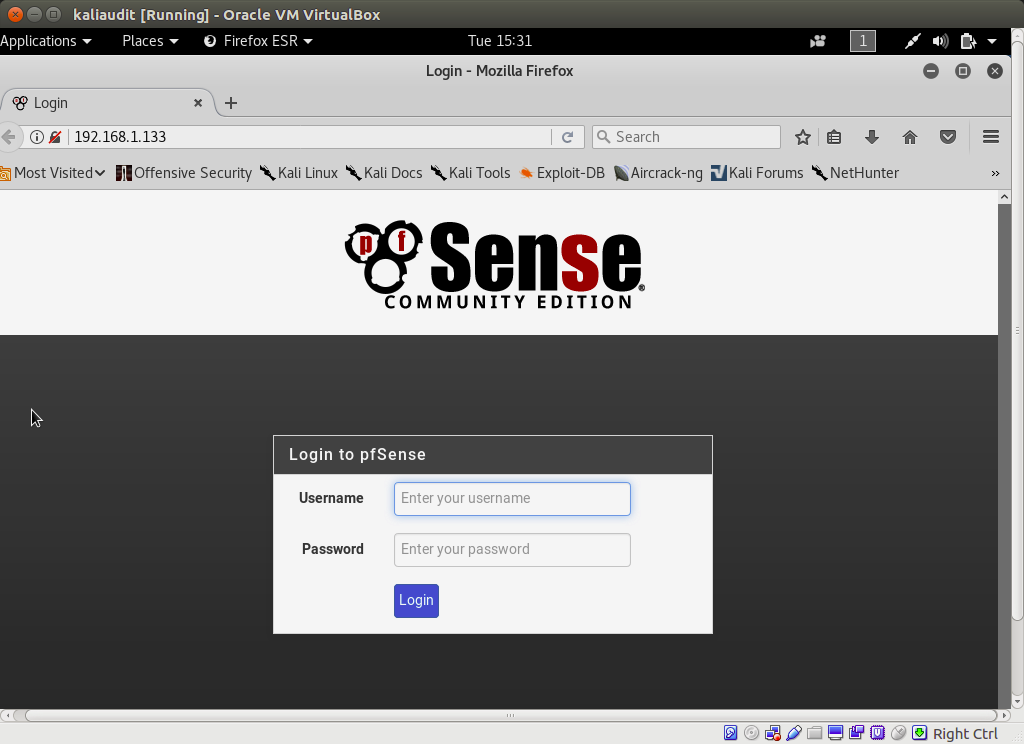
Task: Select the Login browser tab
Action: 108,103
